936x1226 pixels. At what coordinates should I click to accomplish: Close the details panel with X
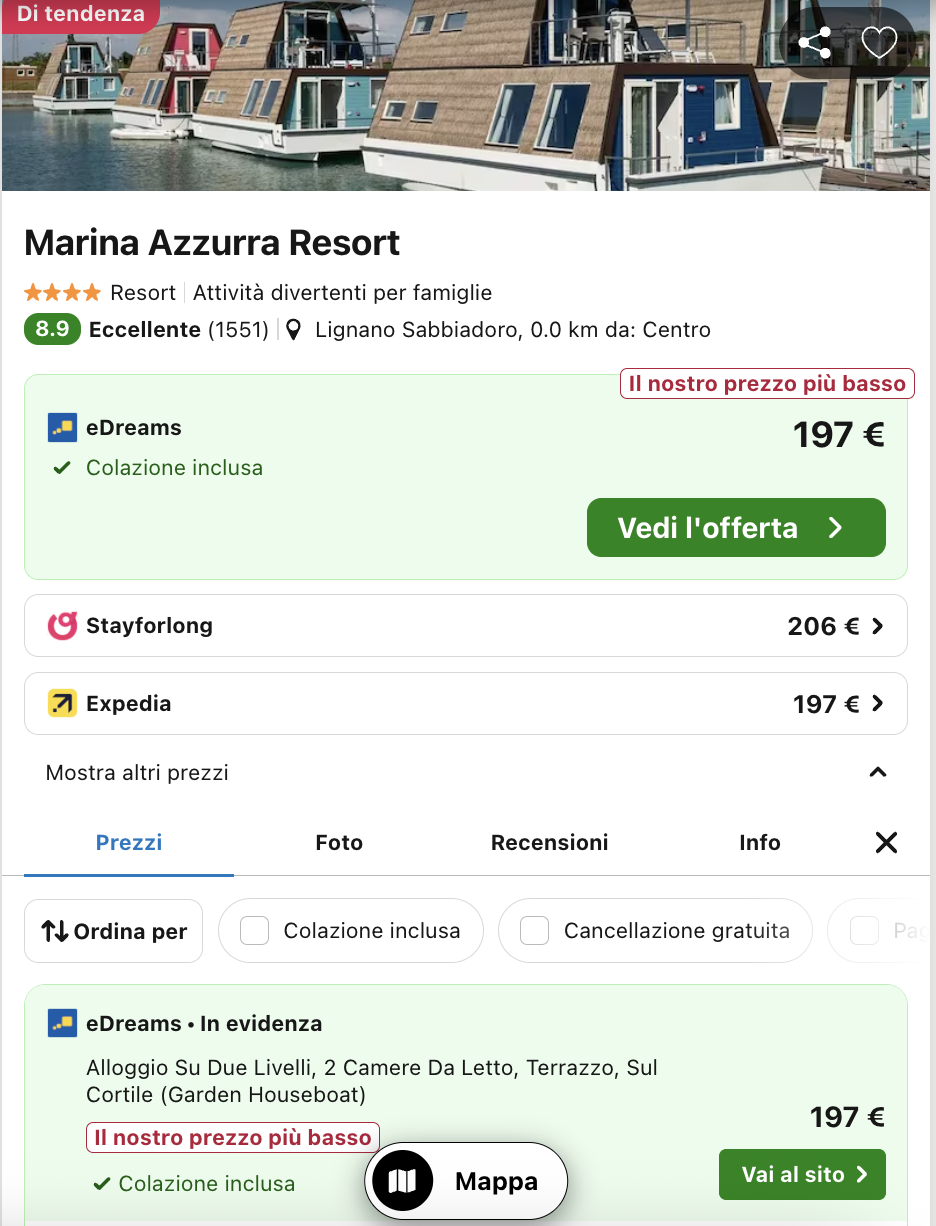point(886,843)
